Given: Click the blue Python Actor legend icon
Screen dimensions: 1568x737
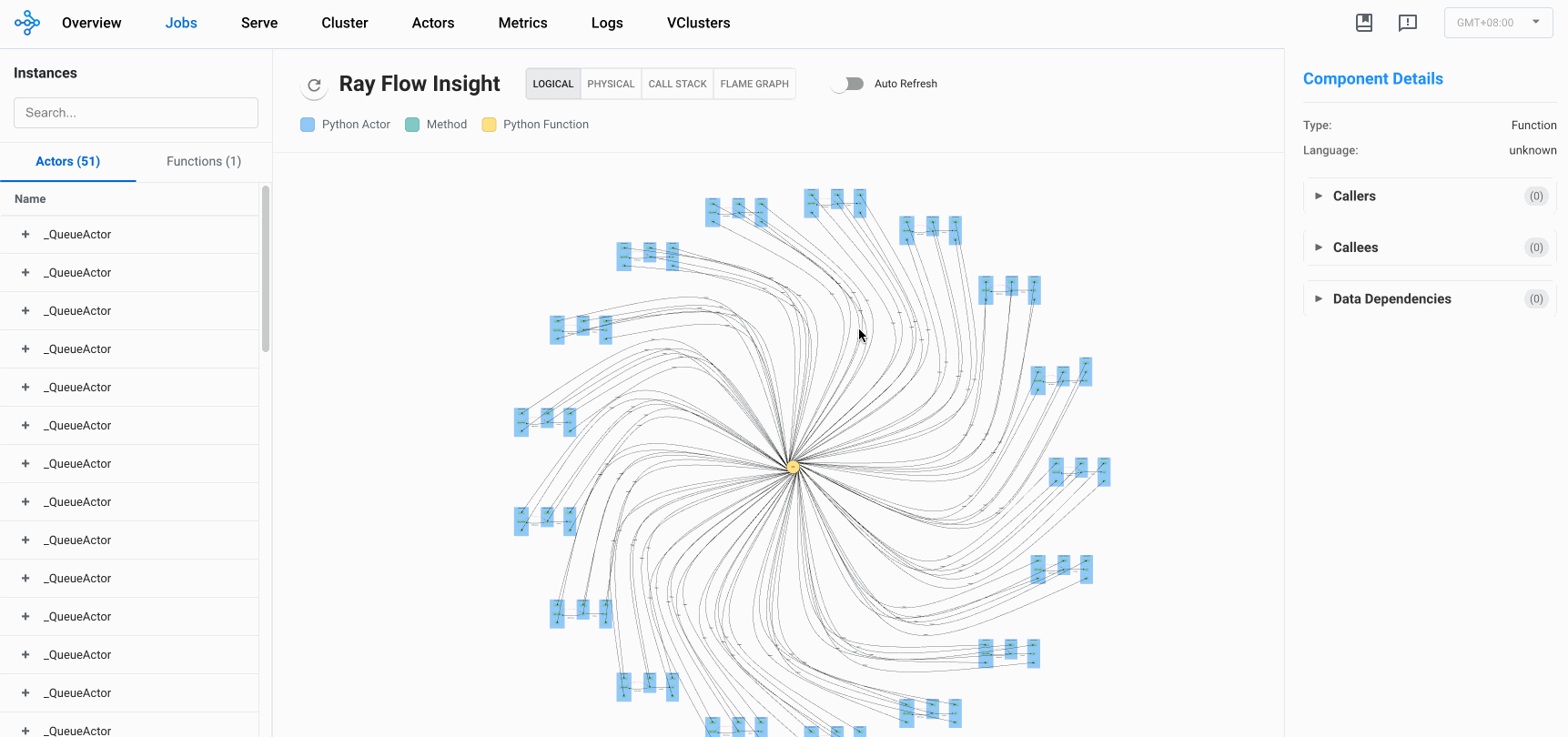Looking at the screenshot, I should pos(308,125).
